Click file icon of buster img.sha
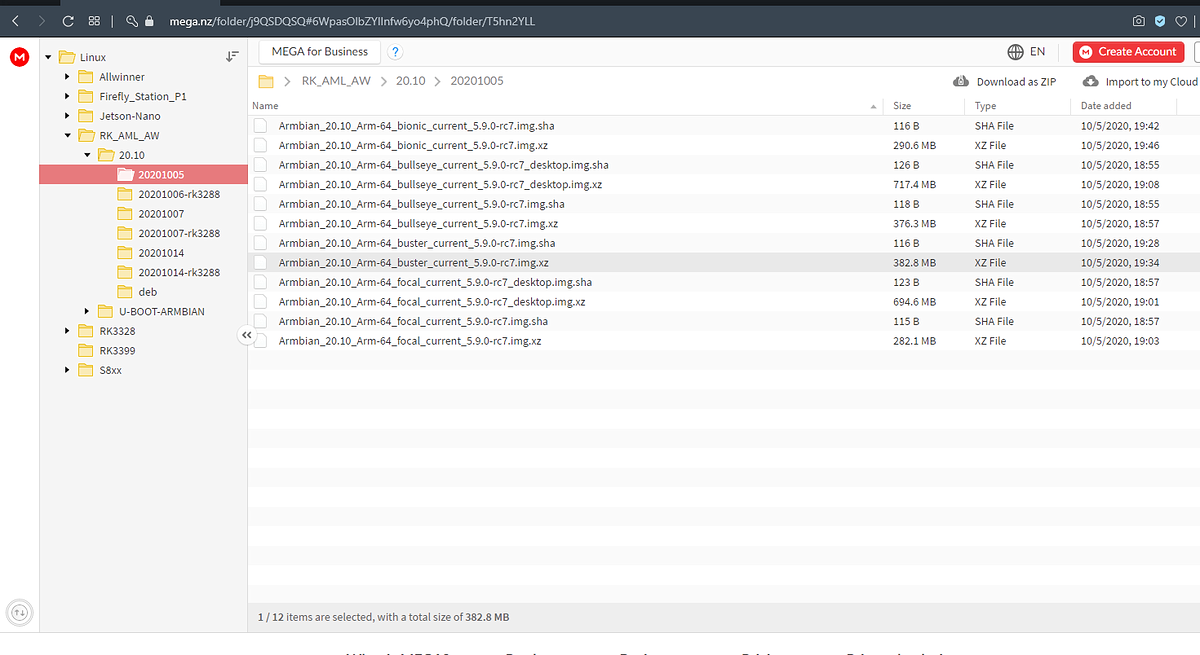This screenshot has width=1200, height=655. (260, 243)
